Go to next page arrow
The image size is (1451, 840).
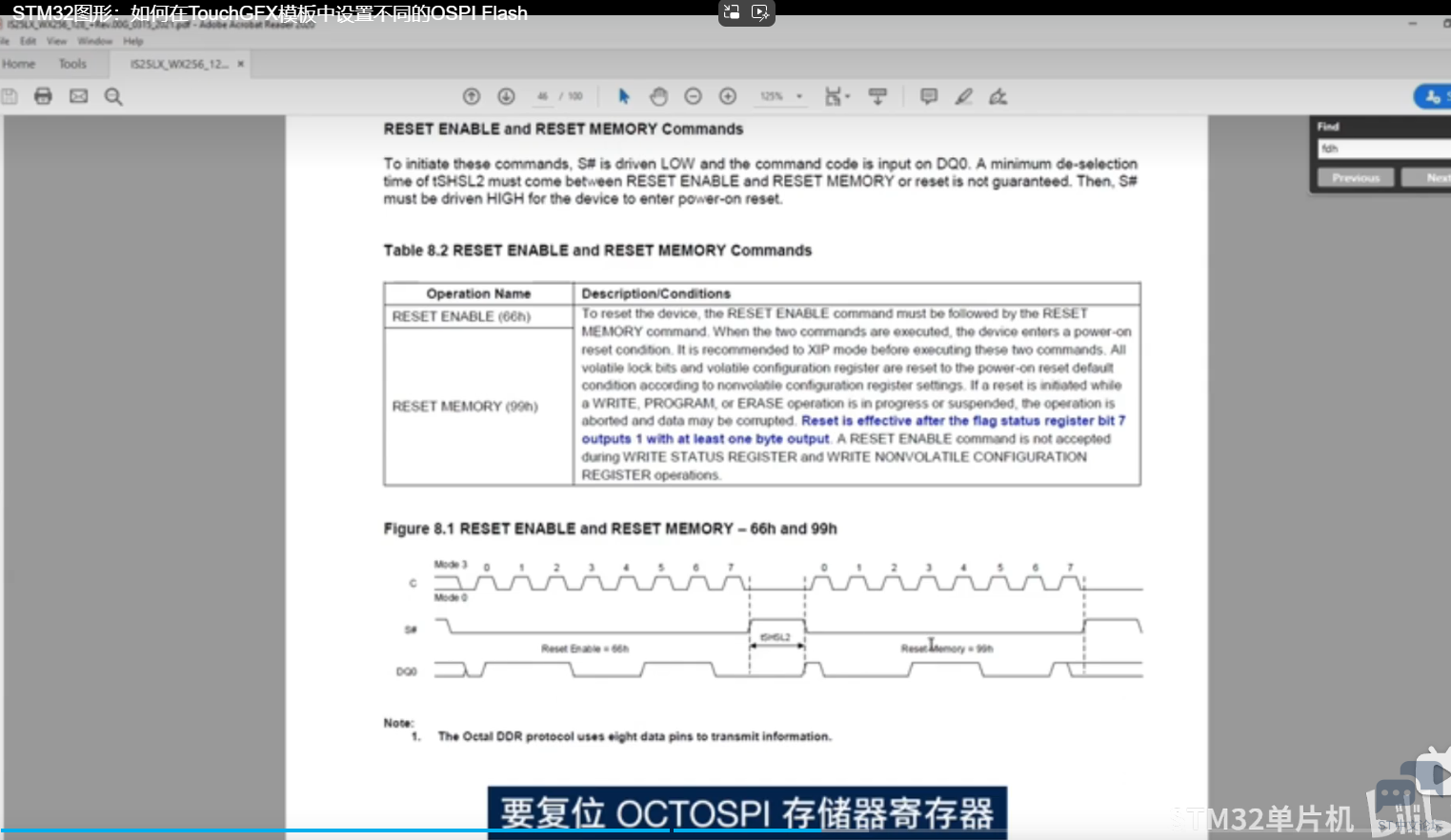(x=506, y=96)
